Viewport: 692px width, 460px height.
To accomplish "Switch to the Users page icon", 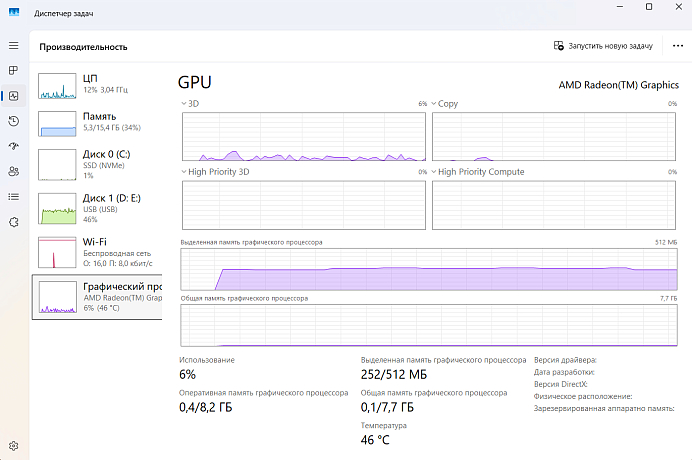I will pos(13,171).
